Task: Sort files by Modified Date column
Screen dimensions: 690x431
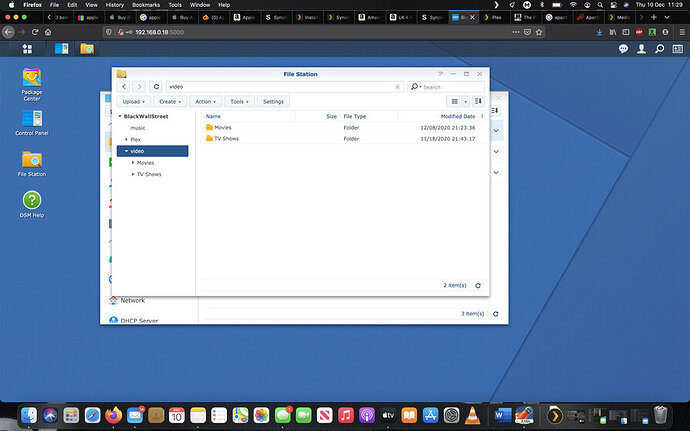Action: point(458,117)
